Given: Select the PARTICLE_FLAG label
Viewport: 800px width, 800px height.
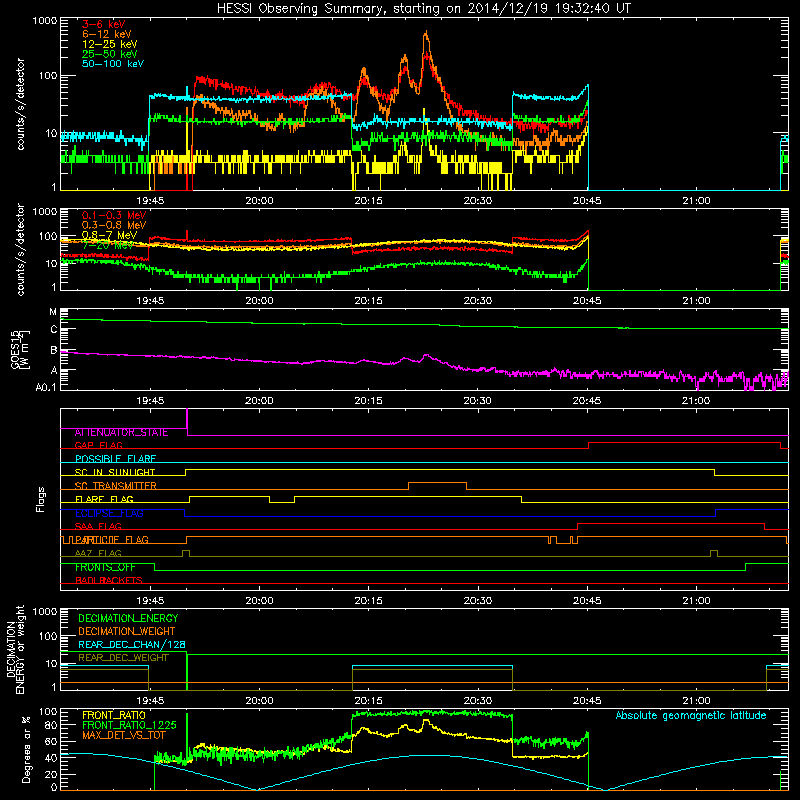Looking at the screenshot, I should click(111, 540).
